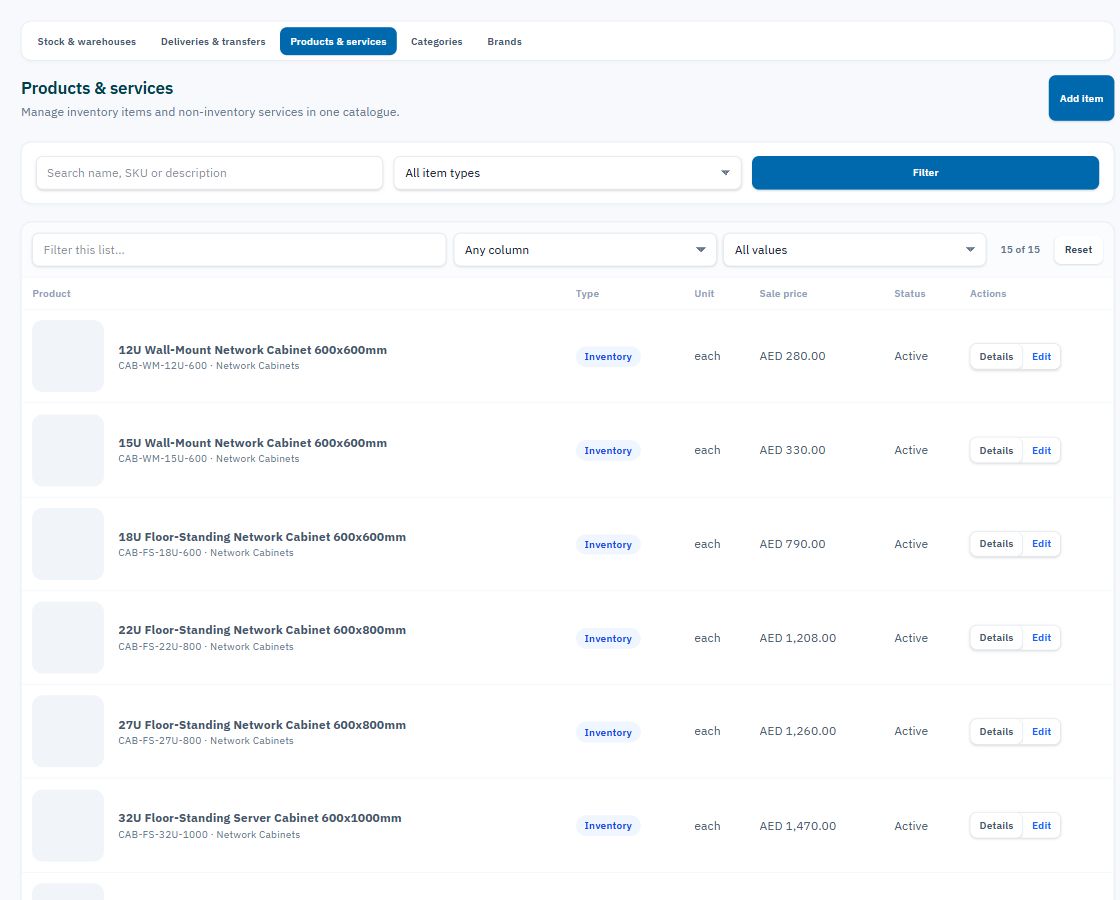Open Details for 15U Wall-Mount Network Cabinet
Viewport: 1120px width, 900px height.
tap(996, 451)
